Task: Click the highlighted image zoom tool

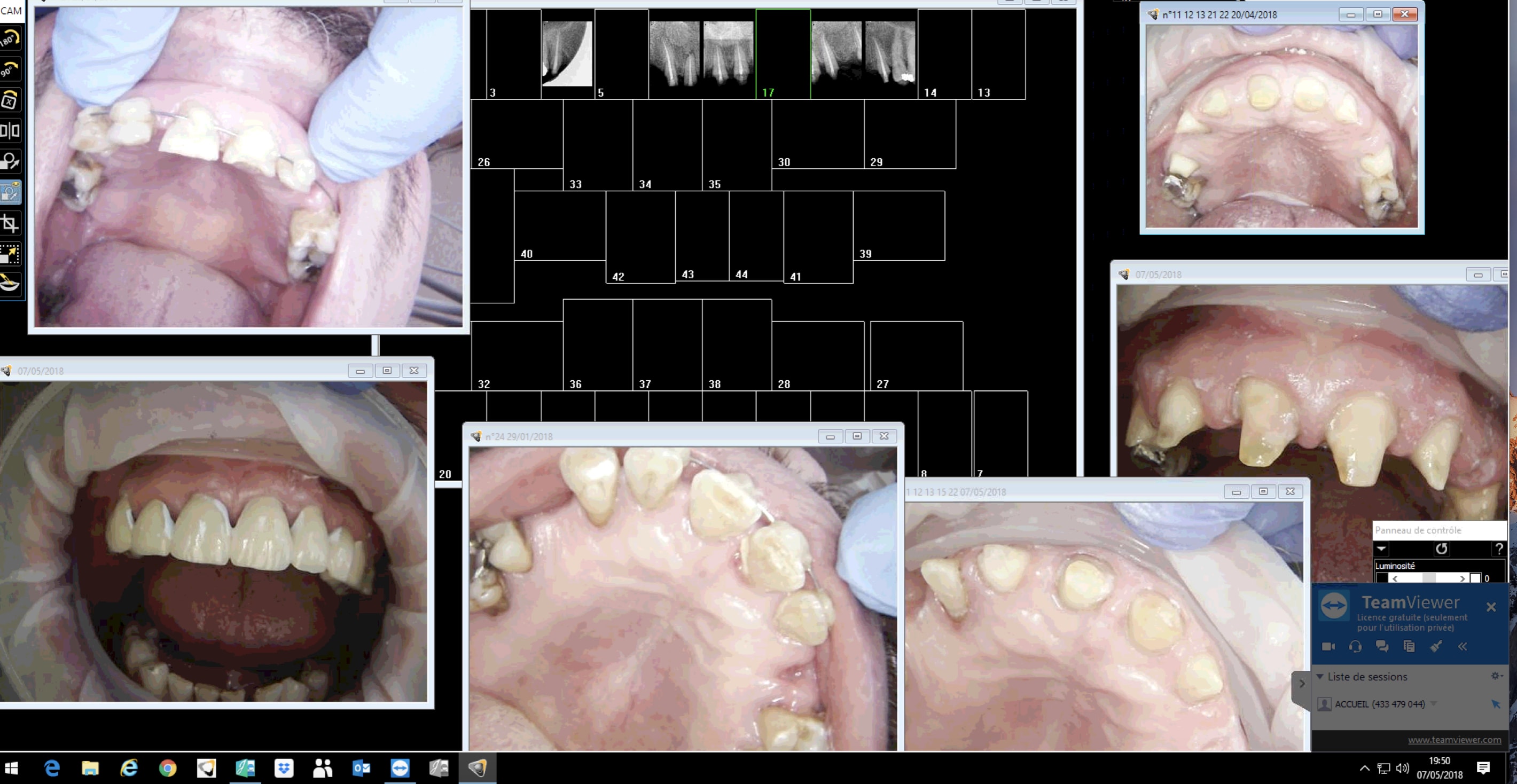Action: tap(10, 192)
